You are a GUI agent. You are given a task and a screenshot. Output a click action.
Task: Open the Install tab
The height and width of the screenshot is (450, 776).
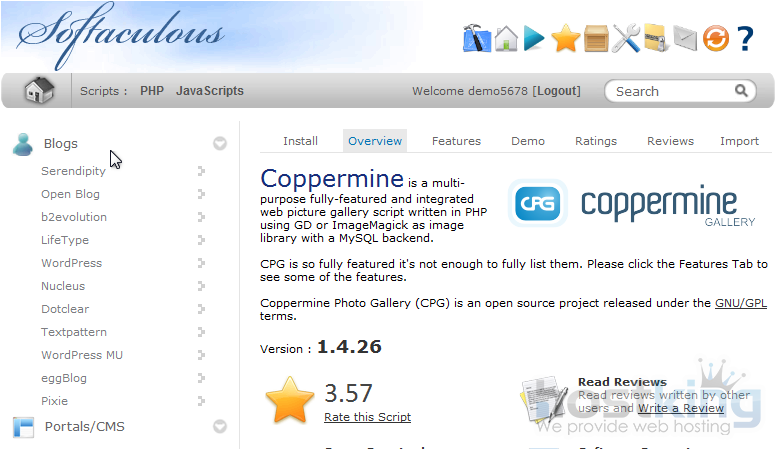click(300, 141)
